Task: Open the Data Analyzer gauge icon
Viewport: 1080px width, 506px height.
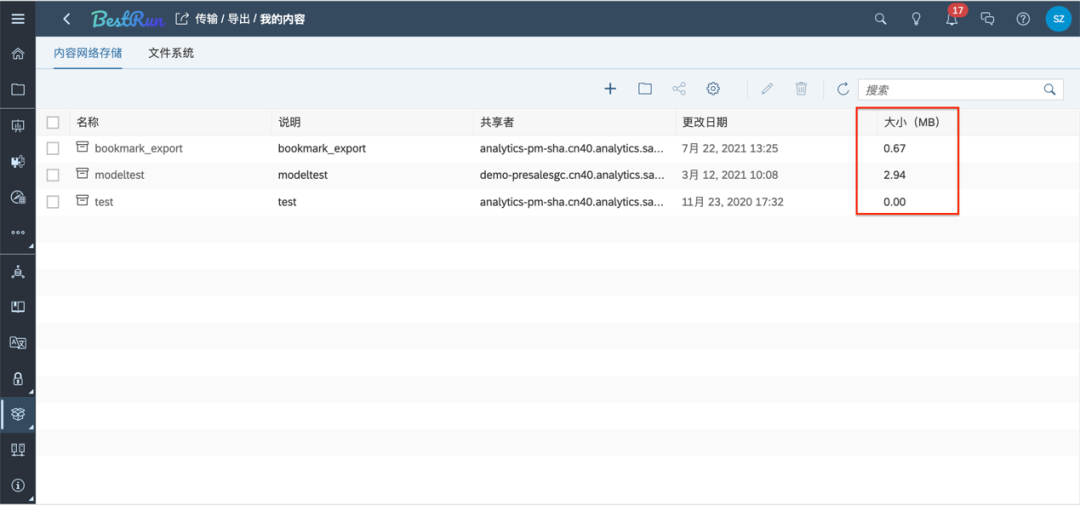Action: (x=18, y=198)
